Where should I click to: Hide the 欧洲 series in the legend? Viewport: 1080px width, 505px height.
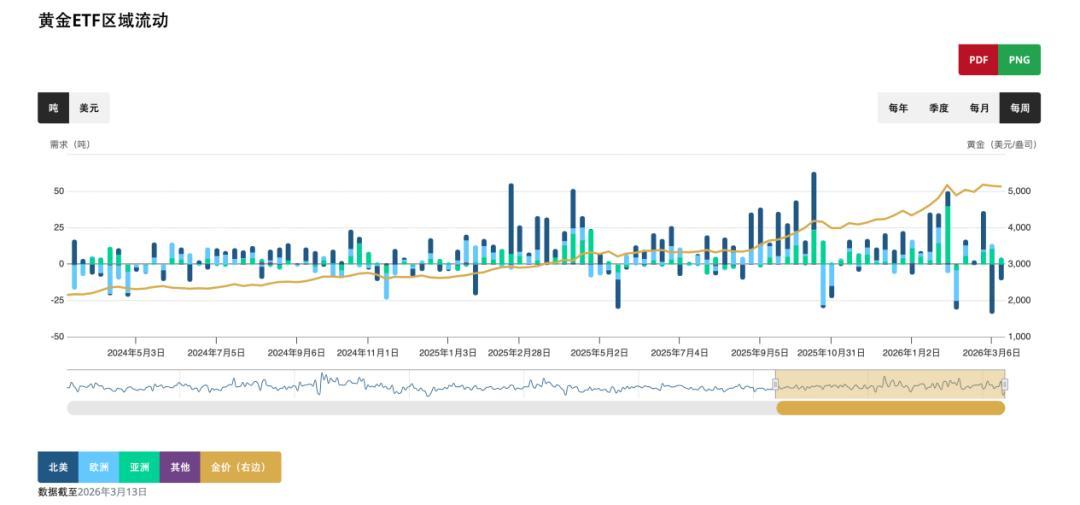point(98,467)
